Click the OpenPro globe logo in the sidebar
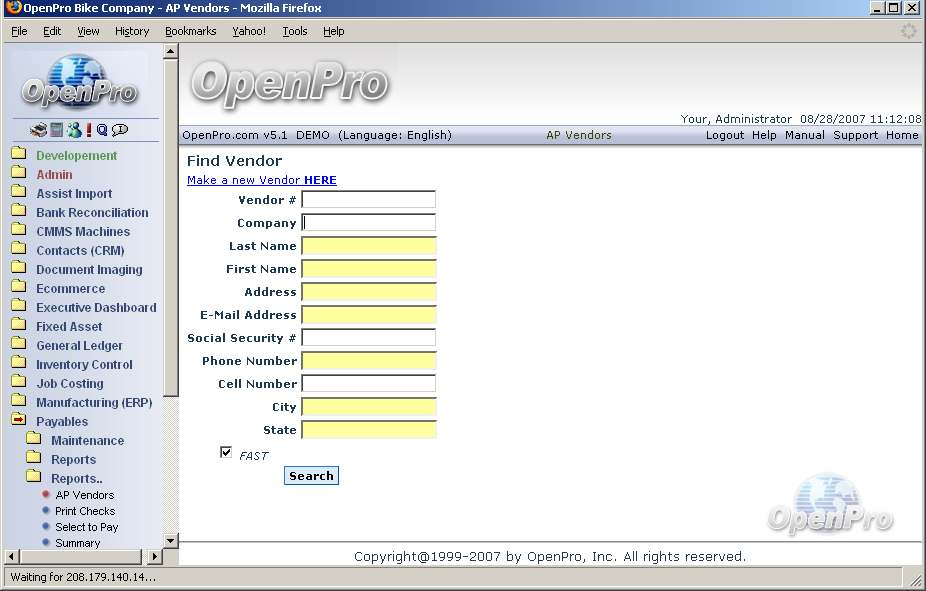Screen dimensions: 926x591 click(80, 82)
